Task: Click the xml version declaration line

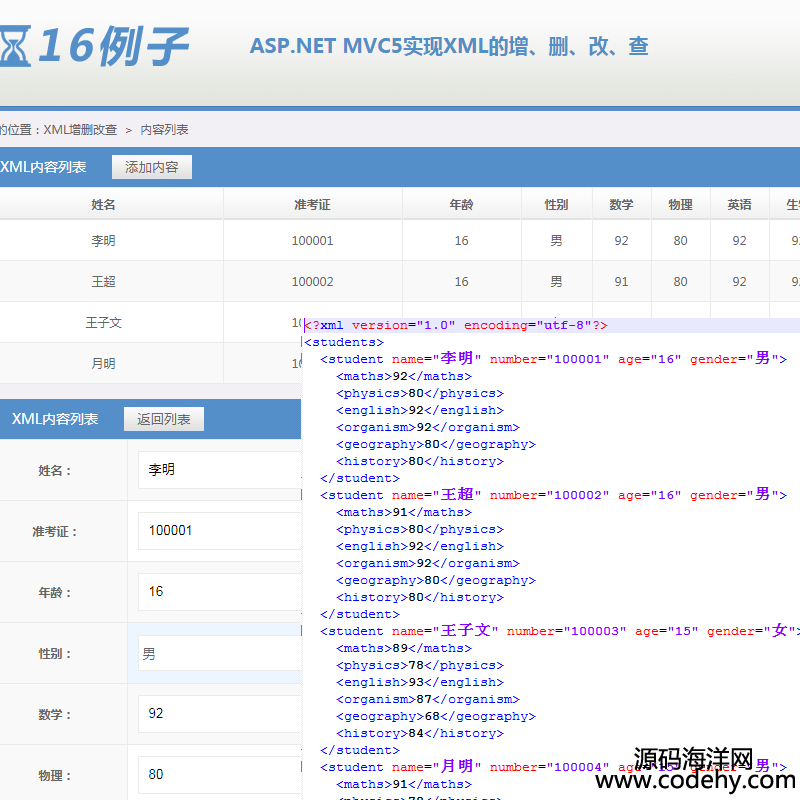Action: tap(456, 326)
